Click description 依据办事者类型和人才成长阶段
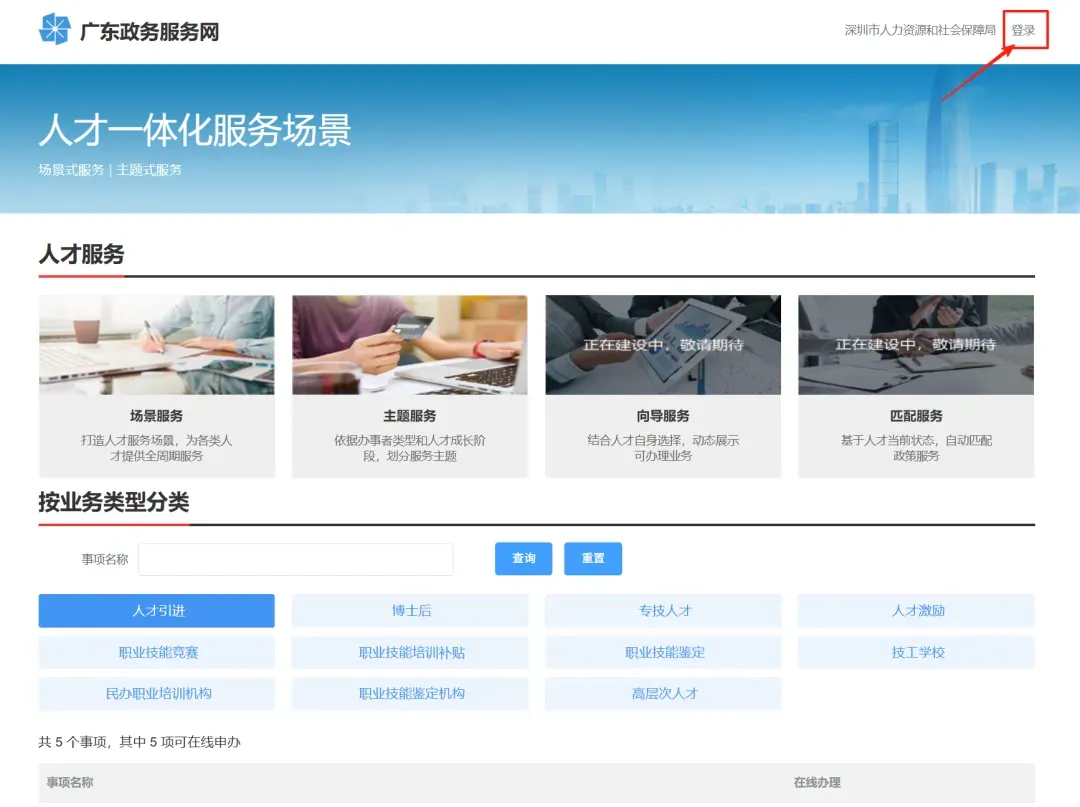 [410, 448]
